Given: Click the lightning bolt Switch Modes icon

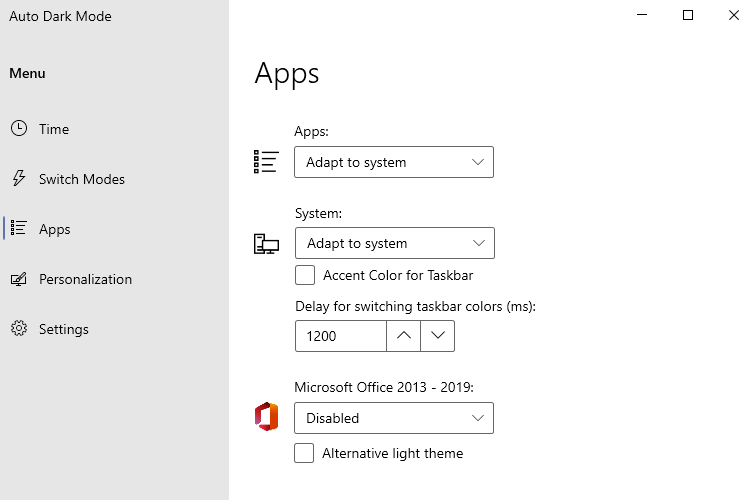Looking at the screenshot, I should tap(19, 178).
